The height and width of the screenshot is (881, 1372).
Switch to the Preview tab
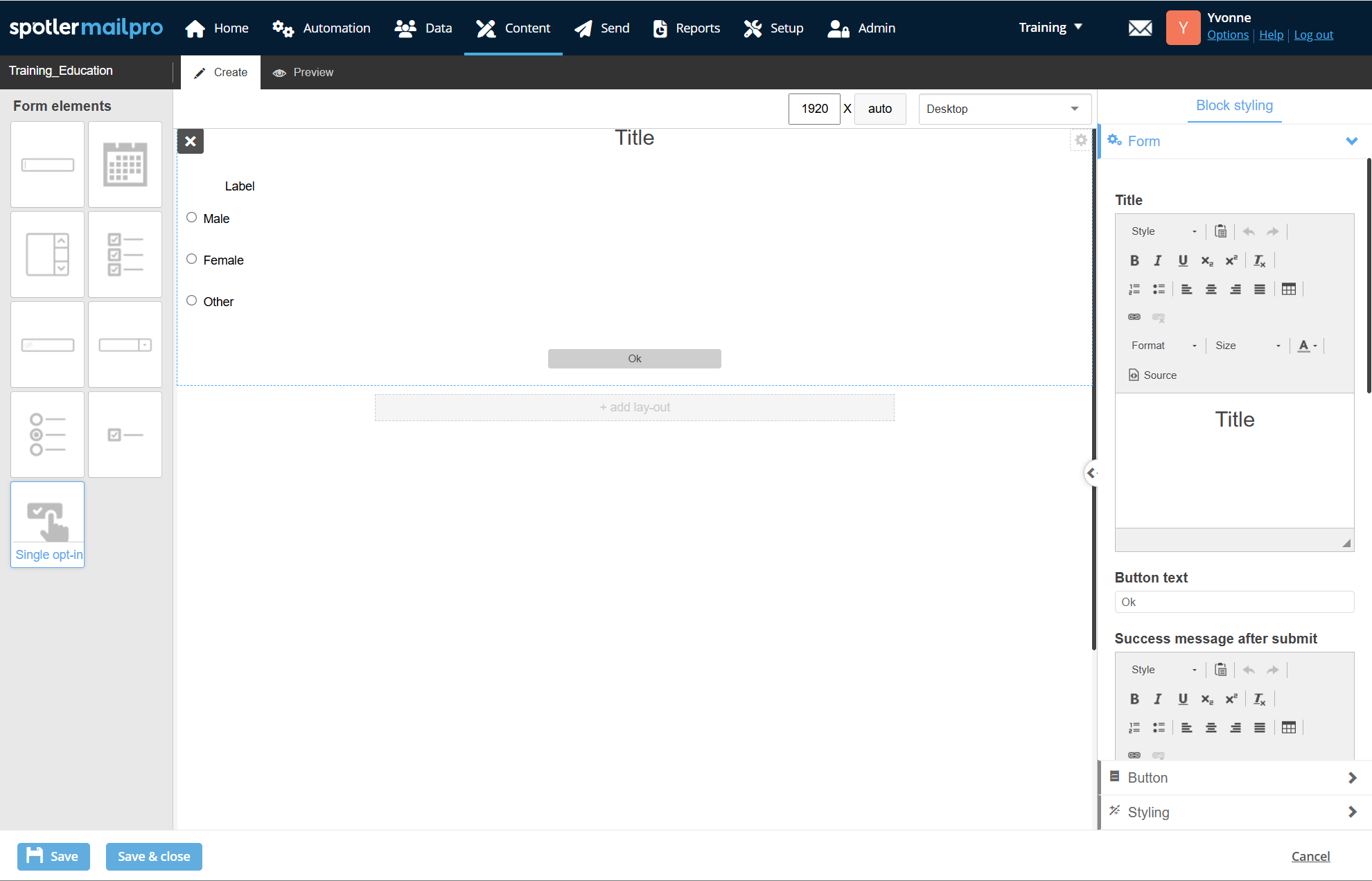coord(303,72)
